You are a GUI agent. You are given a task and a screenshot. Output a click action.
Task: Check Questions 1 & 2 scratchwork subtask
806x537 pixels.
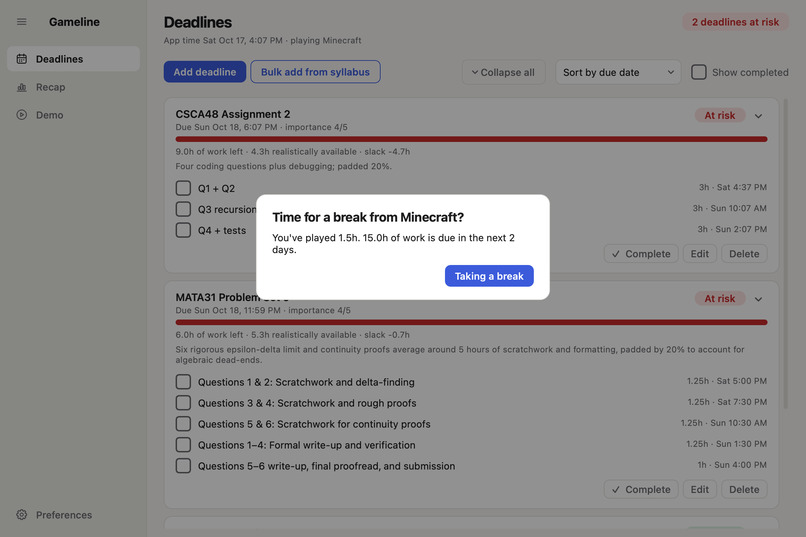click(183, 382)
